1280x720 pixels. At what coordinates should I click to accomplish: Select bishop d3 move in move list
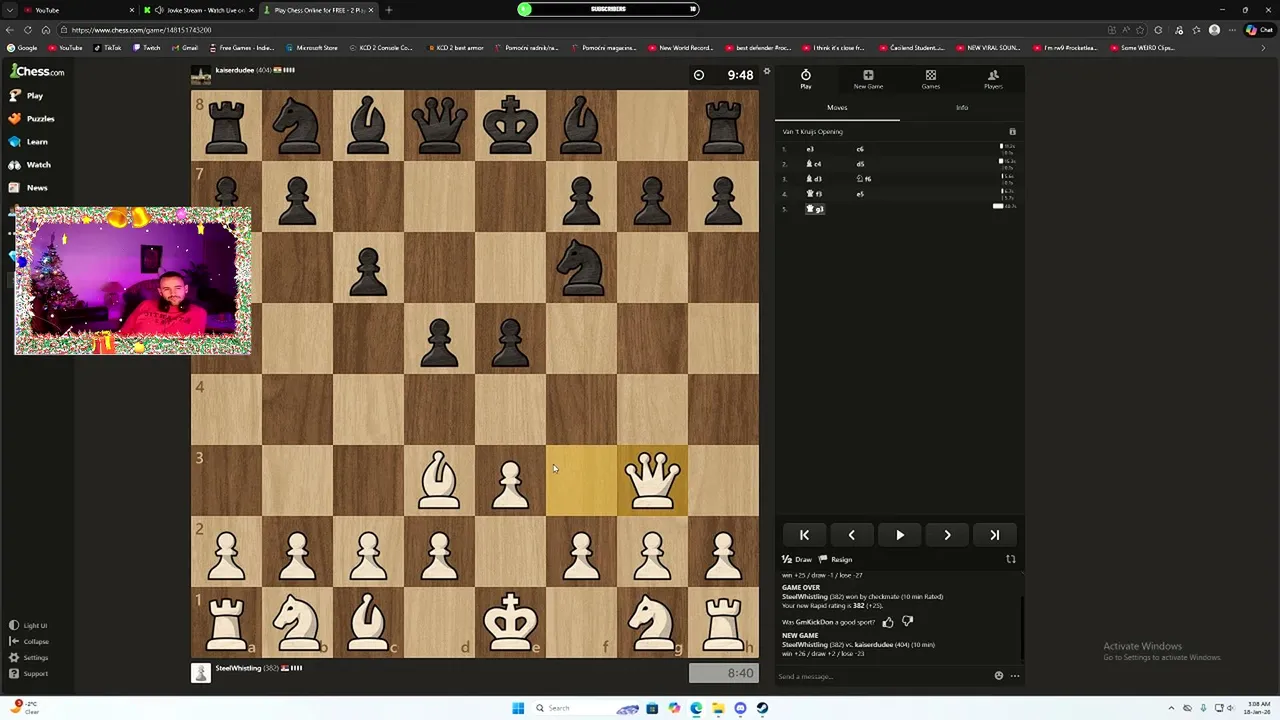(815, 179)
